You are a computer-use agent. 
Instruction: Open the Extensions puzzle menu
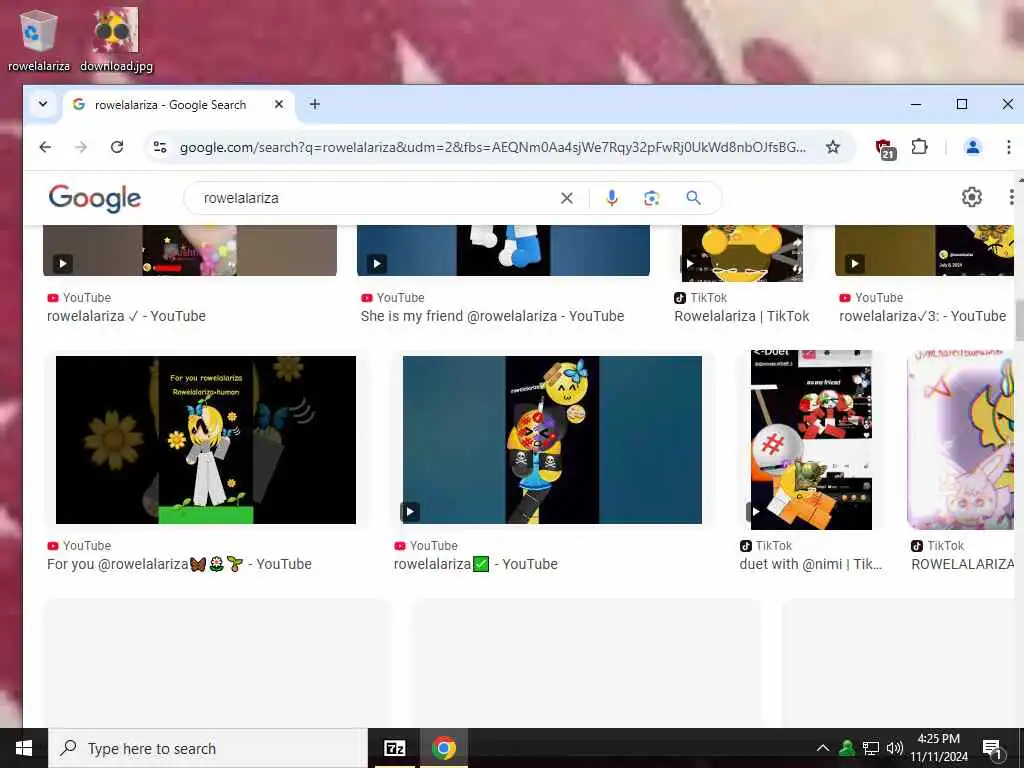(x=920, y=147)
